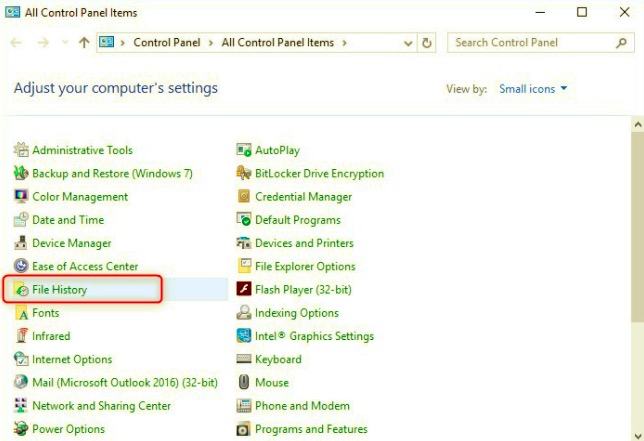Open the File History link

click(60, 289)
